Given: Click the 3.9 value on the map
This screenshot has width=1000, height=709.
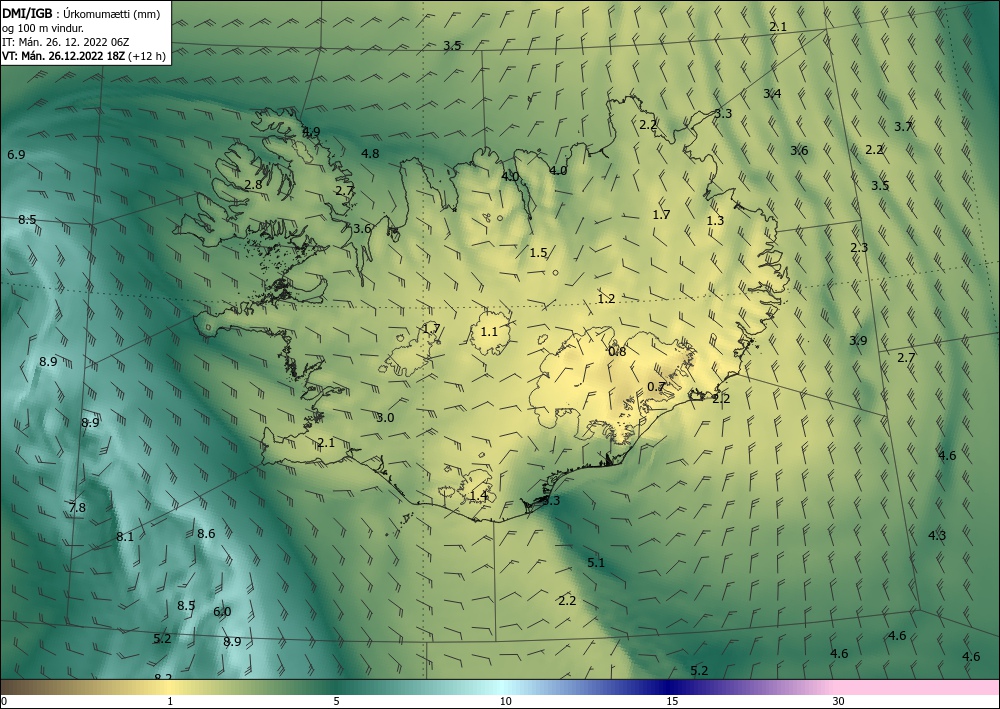Looking at the screenshot, I should [858, 341].
